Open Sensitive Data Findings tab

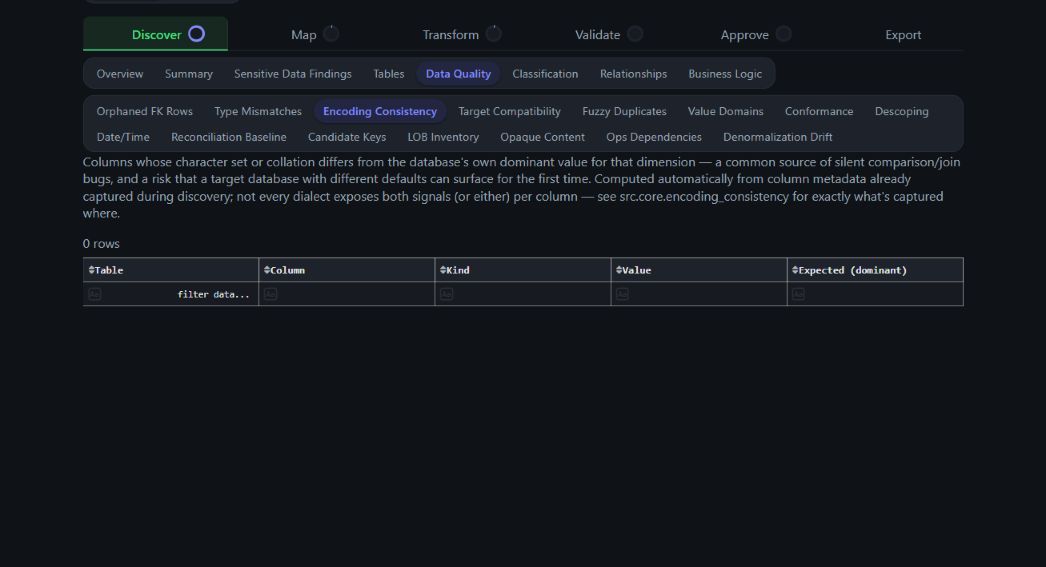293,73
